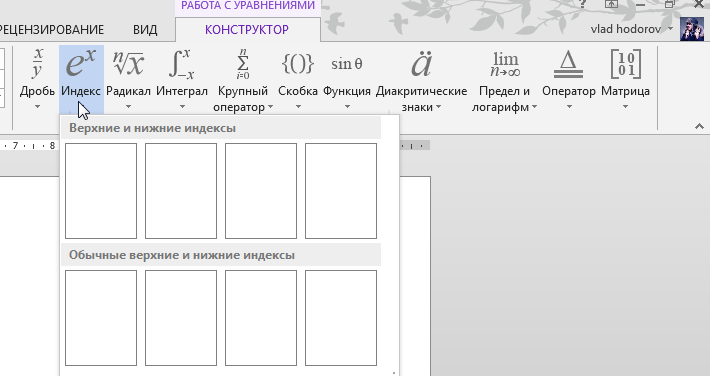Open the Функция sin θ gallery
Screen dimensions: 710x376
(x=347, y=78)
